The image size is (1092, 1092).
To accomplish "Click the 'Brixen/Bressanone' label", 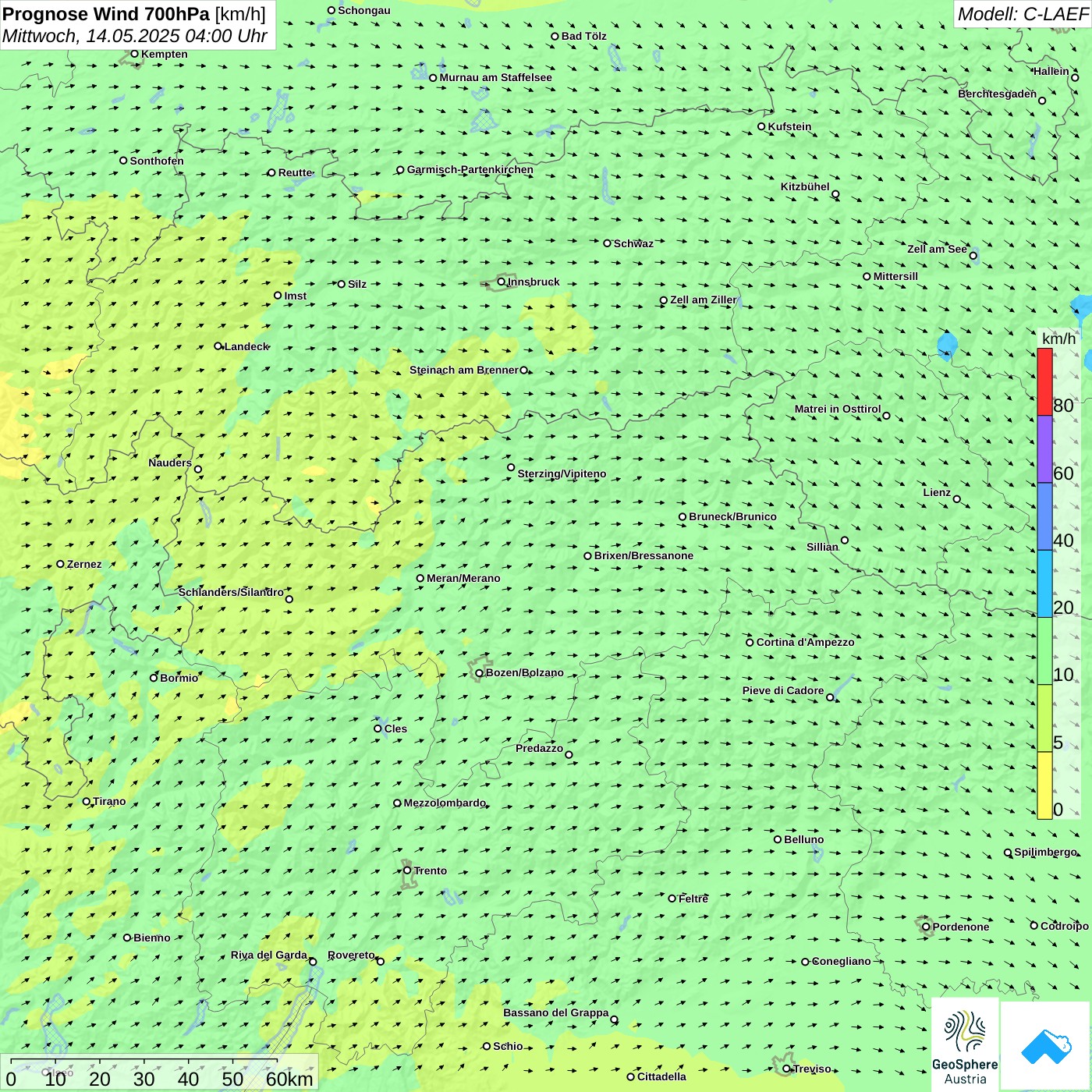I will (x=643, y=555).
